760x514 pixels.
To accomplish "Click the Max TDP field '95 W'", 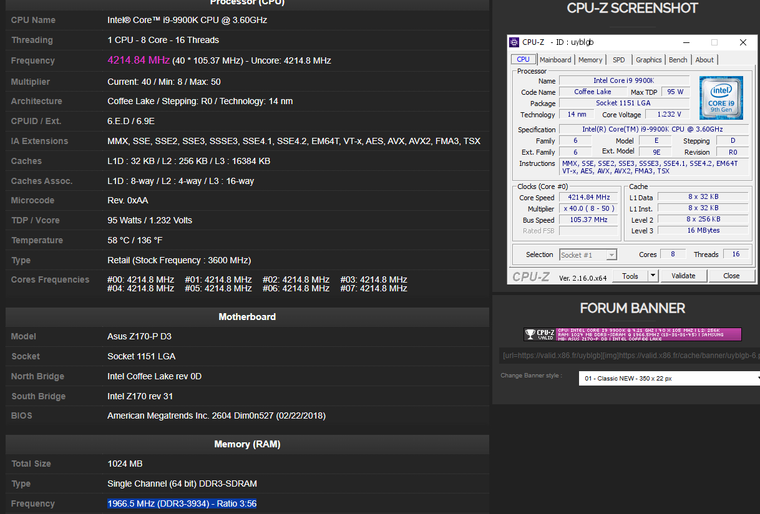I will [675, 92].
